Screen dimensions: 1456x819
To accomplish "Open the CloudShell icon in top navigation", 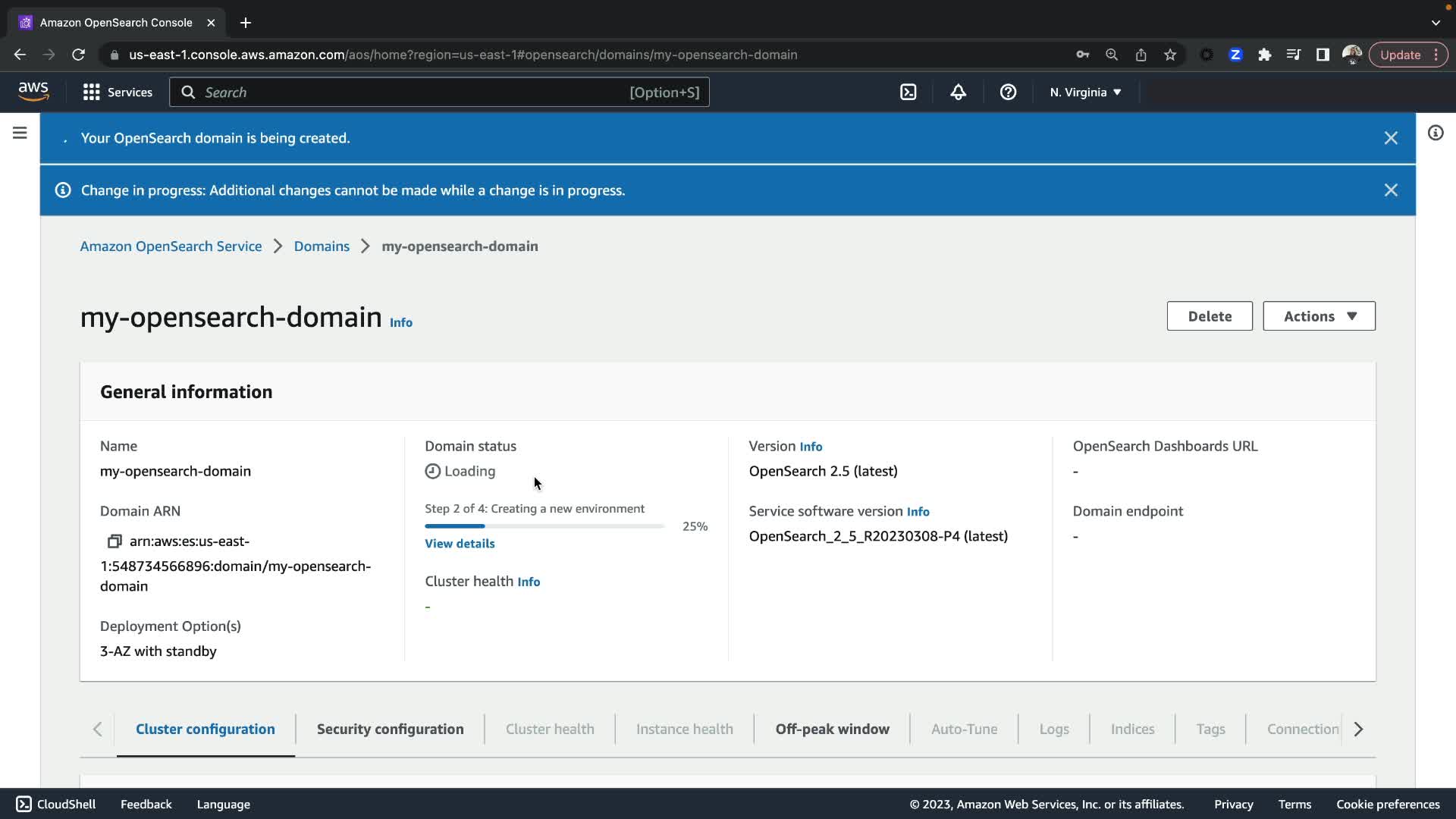I will click(908, 93).
